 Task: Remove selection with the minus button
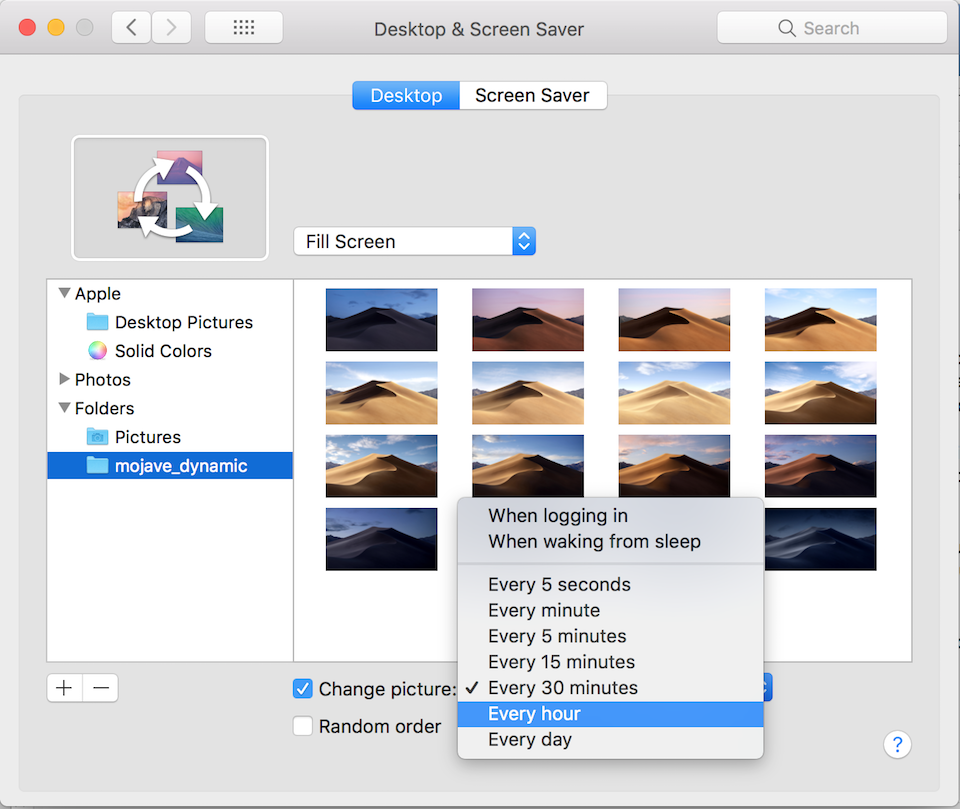pos(96,688)
